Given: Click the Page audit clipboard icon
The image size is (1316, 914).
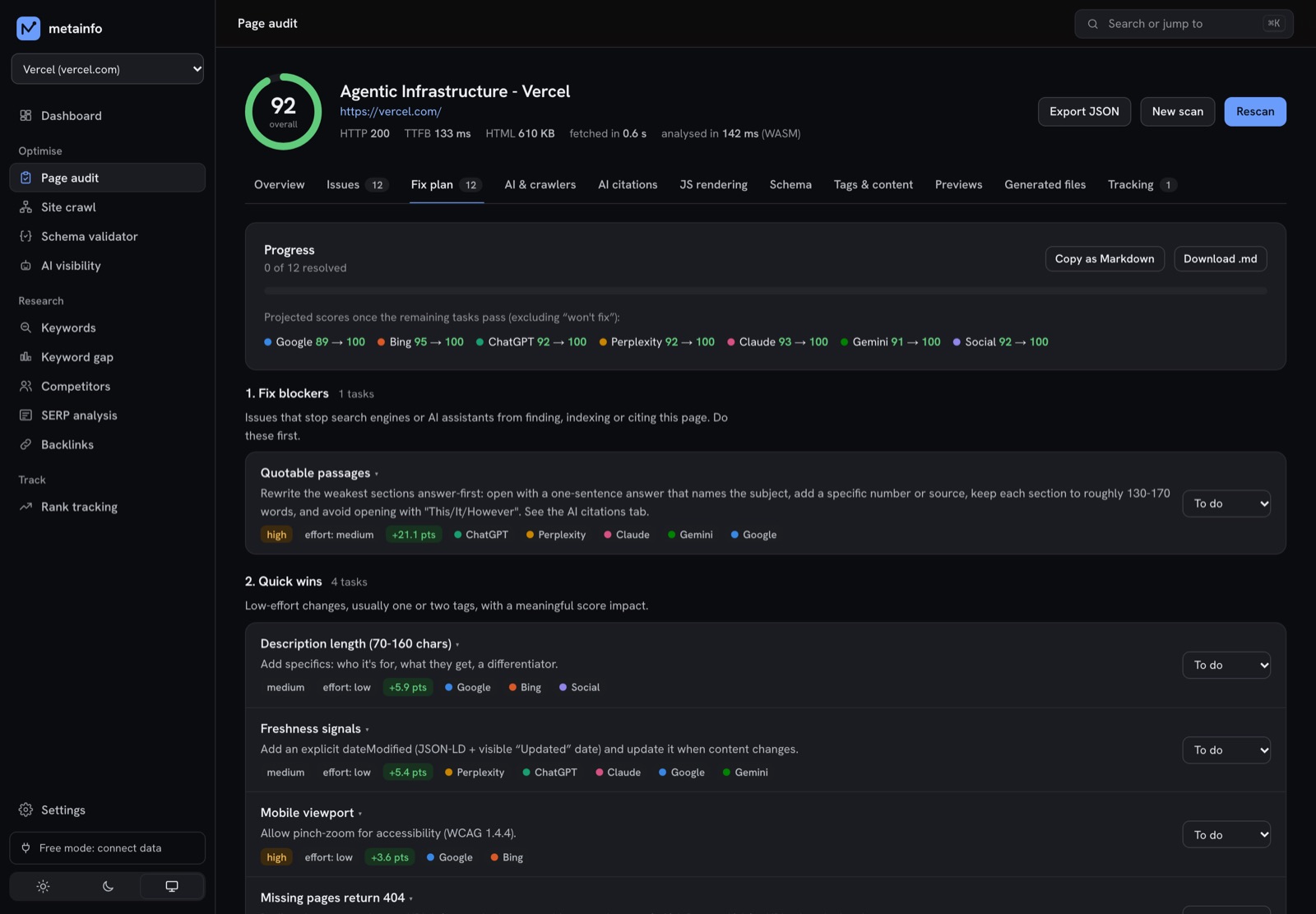Looking at the screenshot, I should point(25,178).
